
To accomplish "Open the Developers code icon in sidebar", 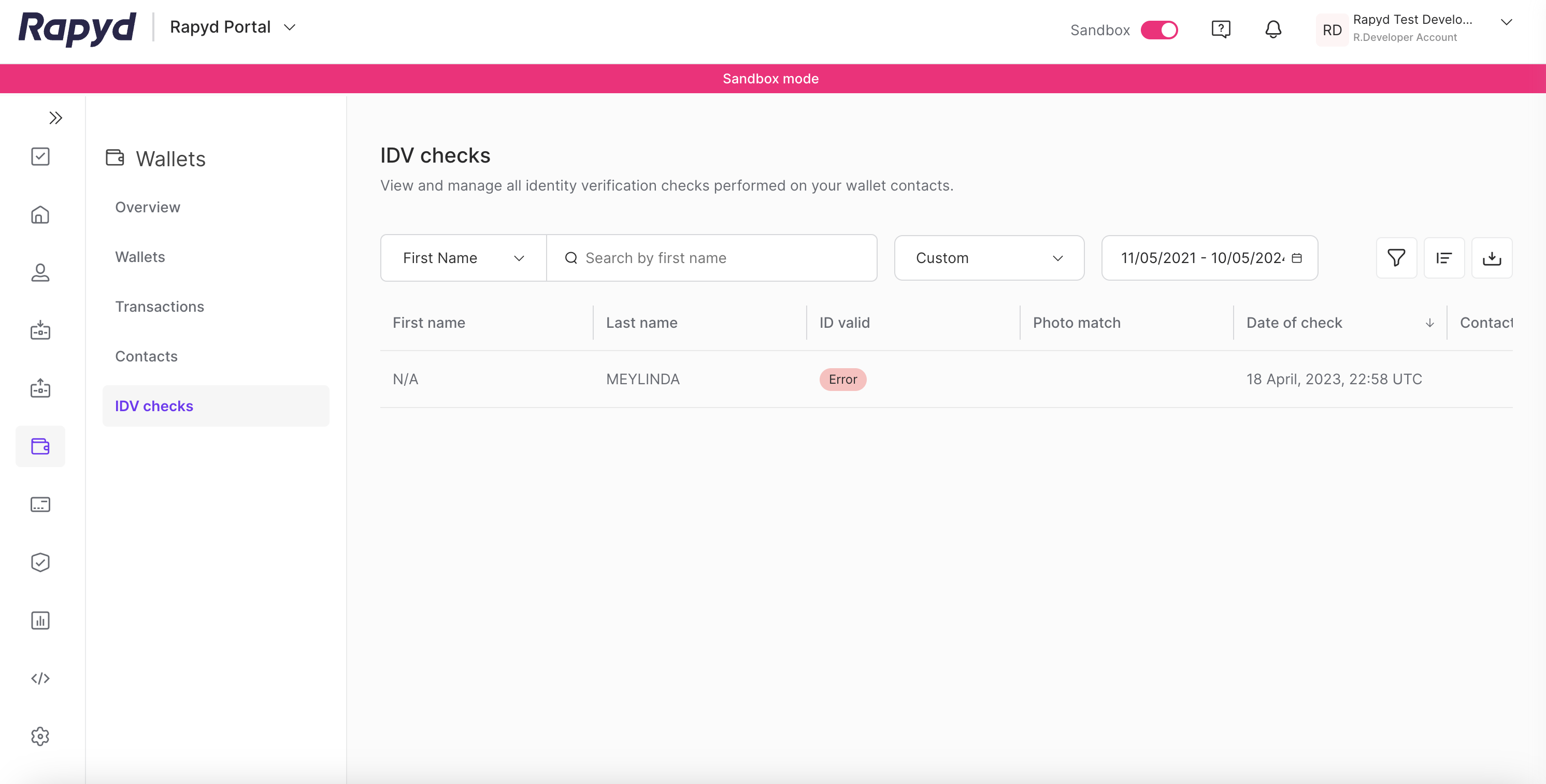I will [x=40, y=678].
